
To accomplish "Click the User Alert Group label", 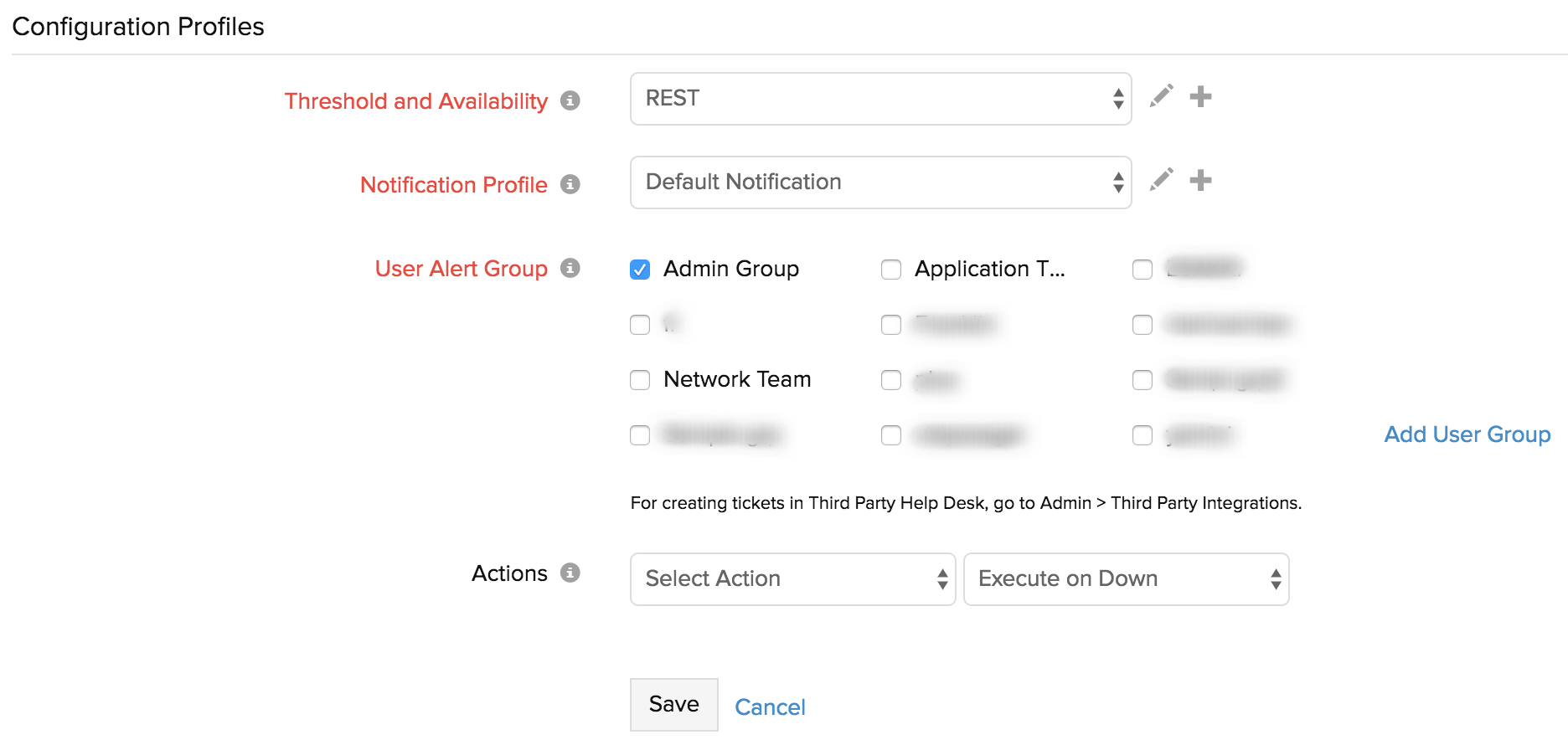I will pyautogui.click(x=461, y=269).
